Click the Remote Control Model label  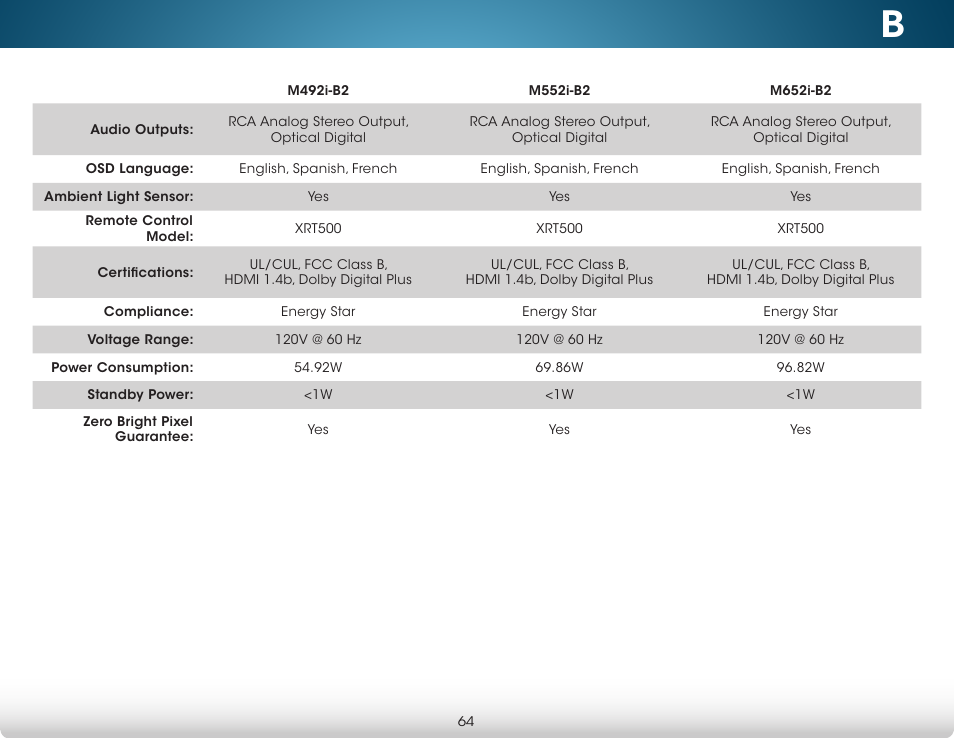click(x=139, y=228)
